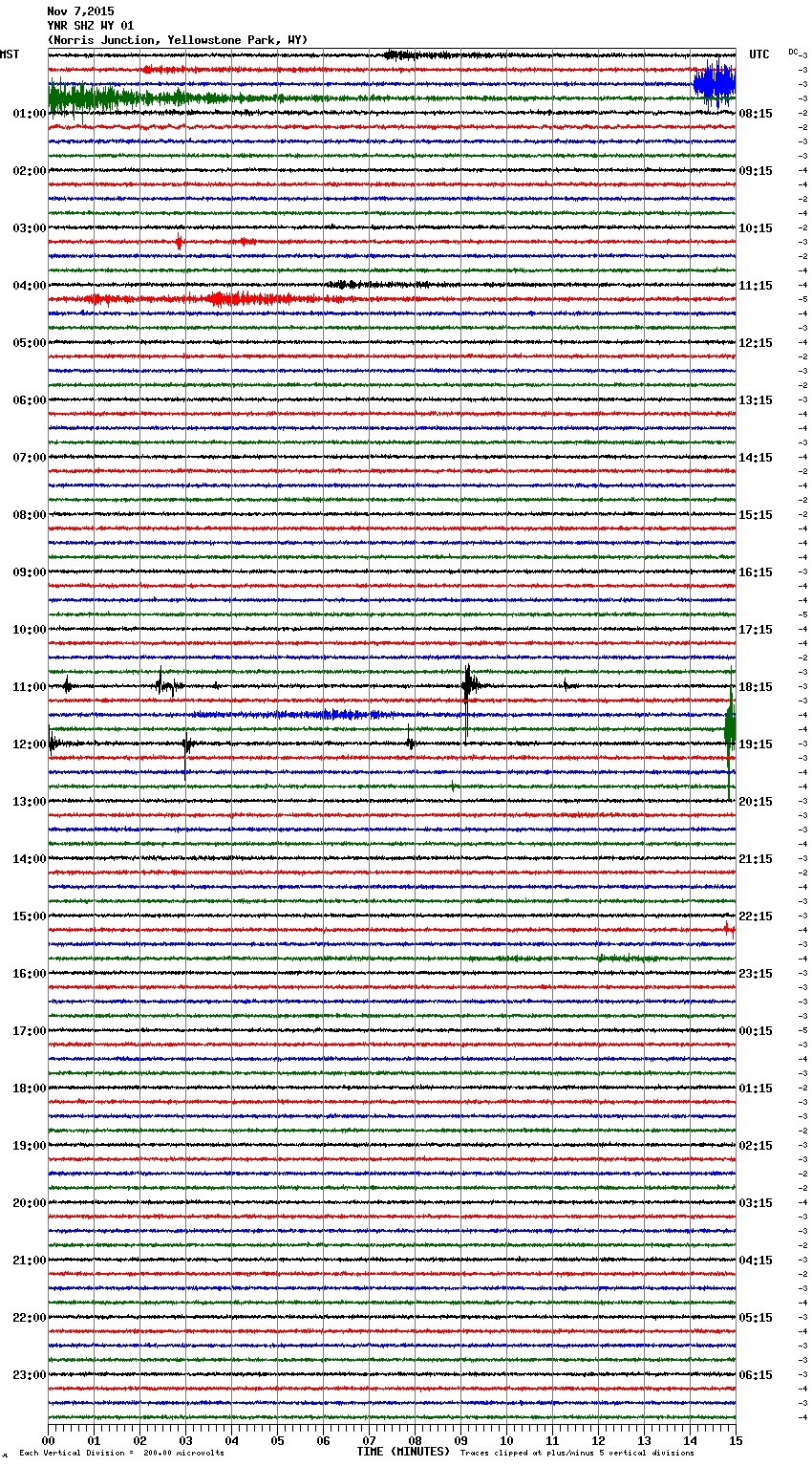Image resolution: width=812 pixels, height=1466 pixels.
Task: Click the 22:15 UTC time label
Action: click(x=756, y=916)
